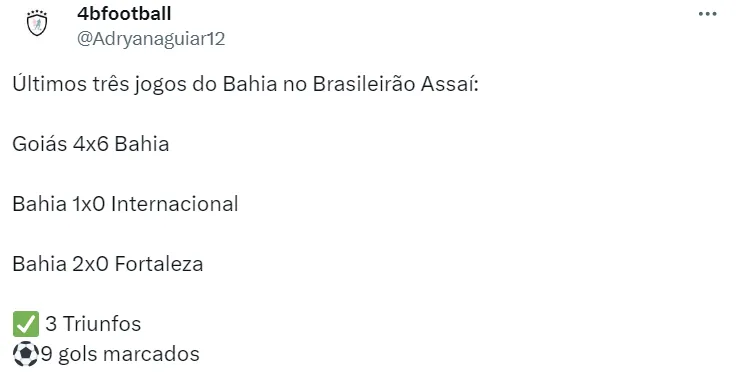
Task: Click the word 'Goiás' in the tweet
Action: (x=40, y=144)
